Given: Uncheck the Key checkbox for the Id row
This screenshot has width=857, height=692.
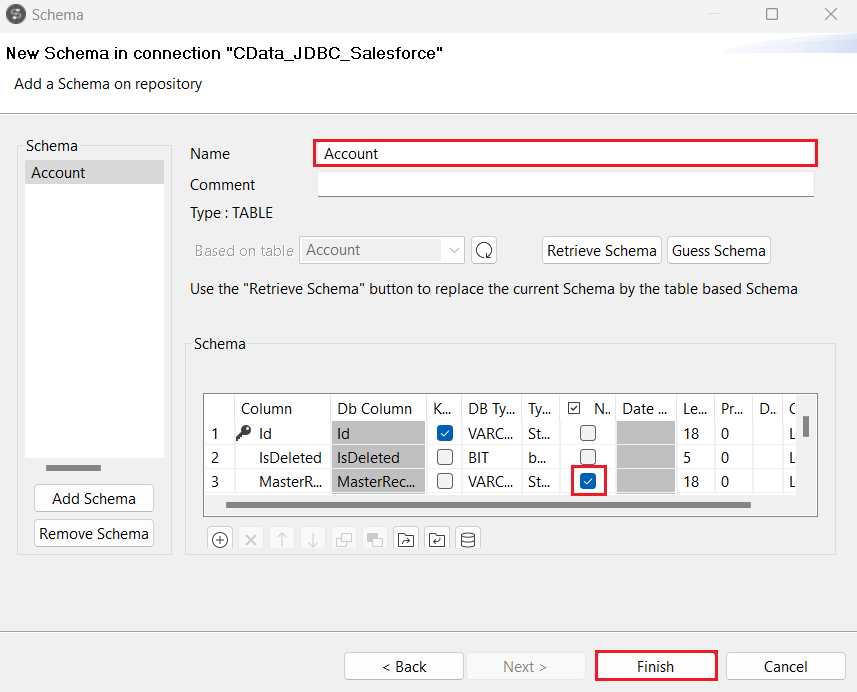Looking at the screenshot, I should tap(445, 433).
